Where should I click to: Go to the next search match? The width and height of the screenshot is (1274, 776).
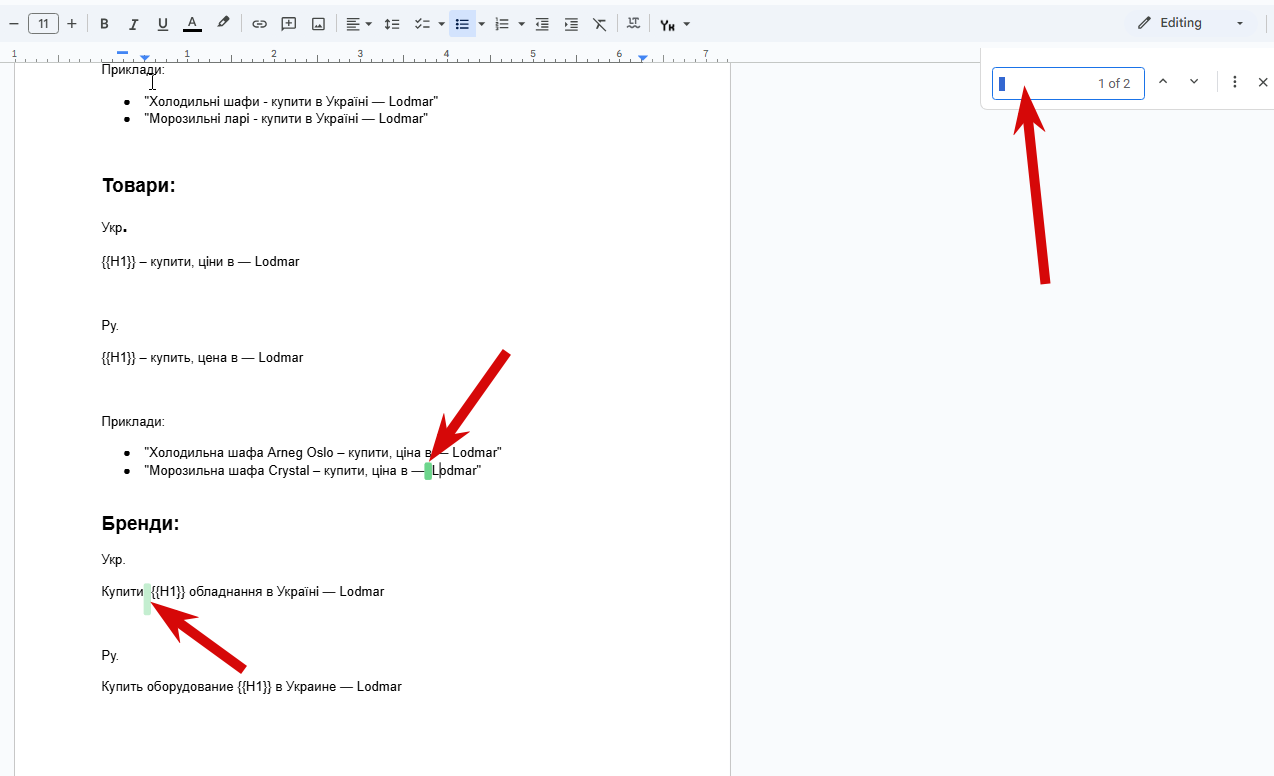(x=1194, y=82)
